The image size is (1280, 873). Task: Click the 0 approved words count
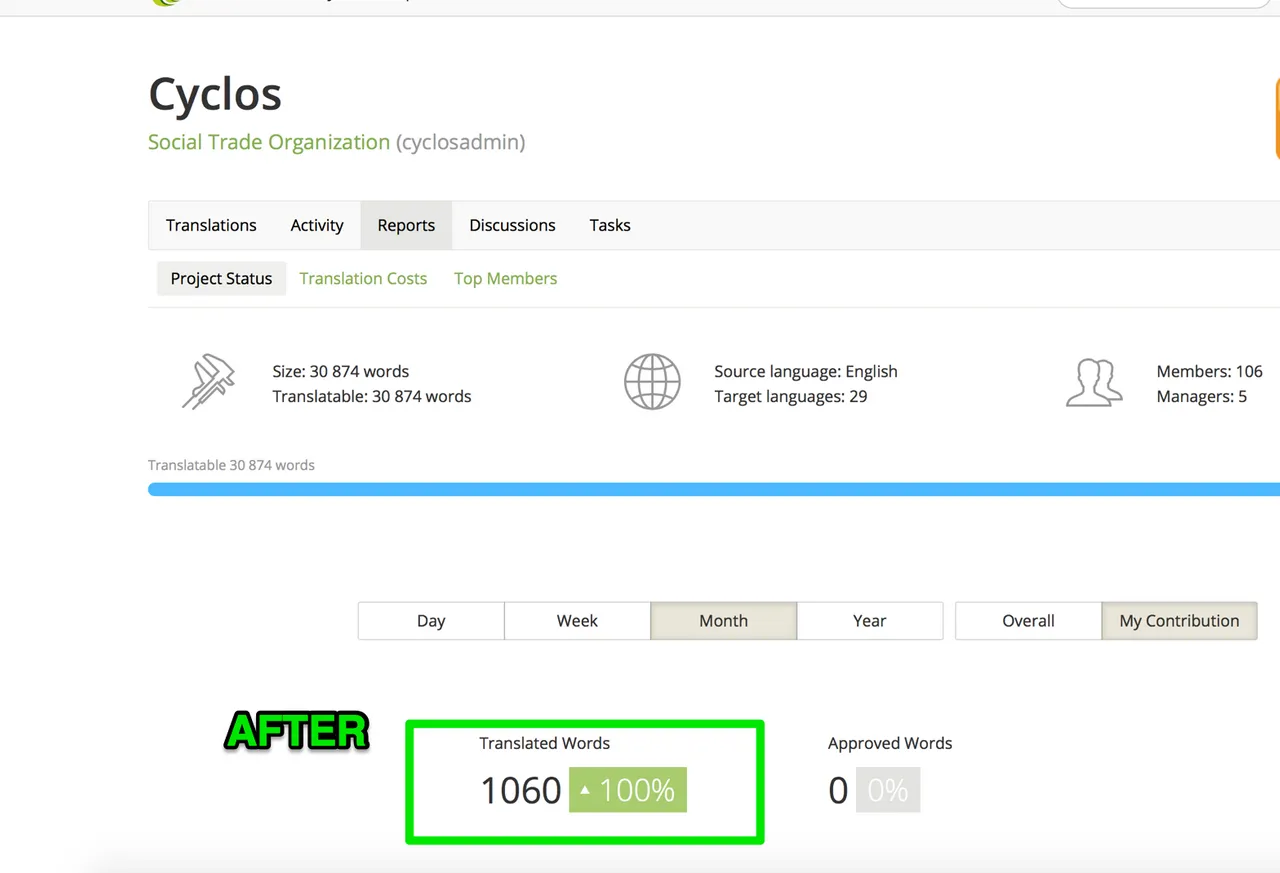click(x=838, y=790)
